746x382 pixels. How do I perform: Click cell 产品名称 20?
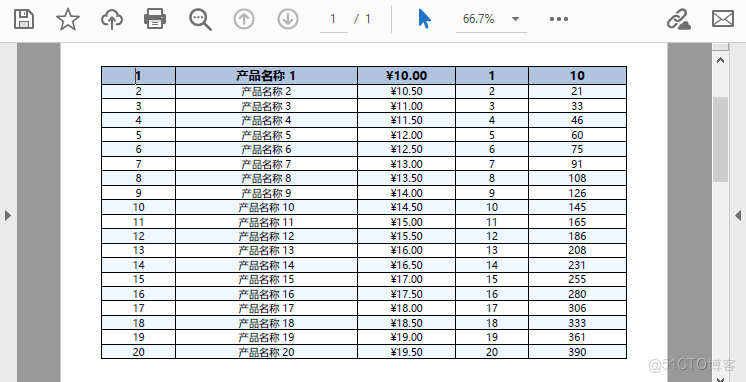[x=266, y=352]
